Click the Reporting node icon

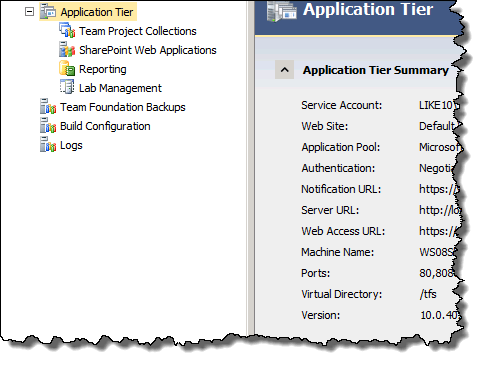pos(67,69)
